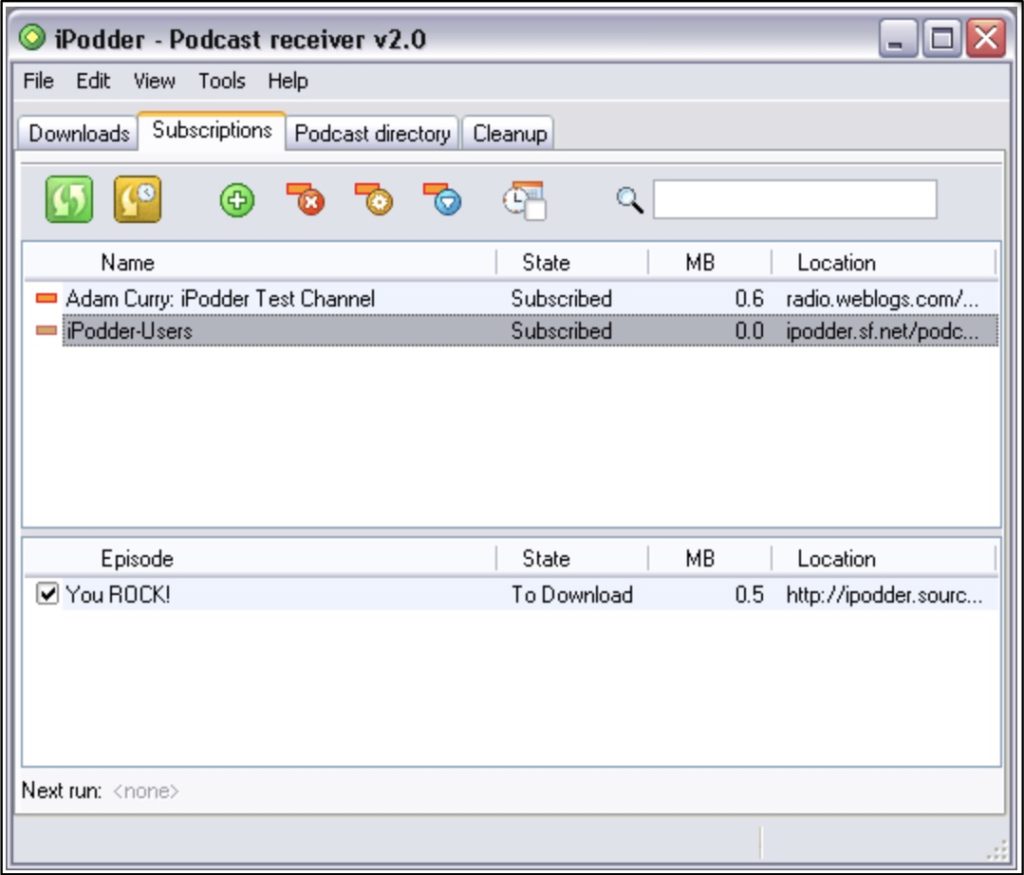Viewport: 1024px width, 875px height.
Task: Click the To Download state cell
Action: coord(571,594)
